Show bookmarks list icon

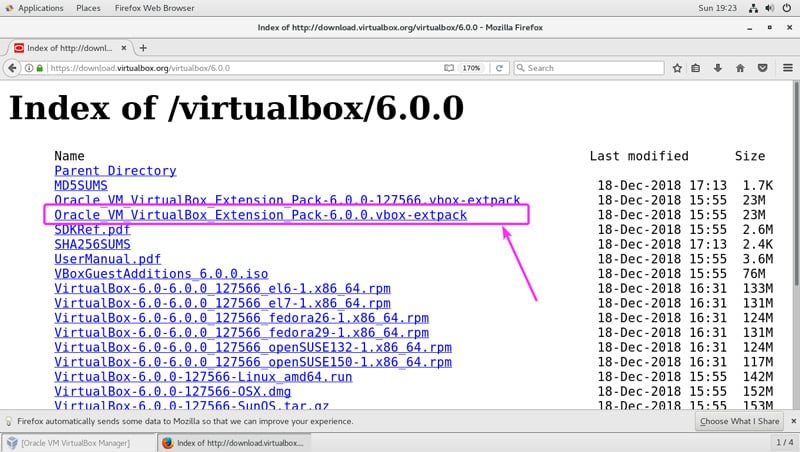point(696,68)
